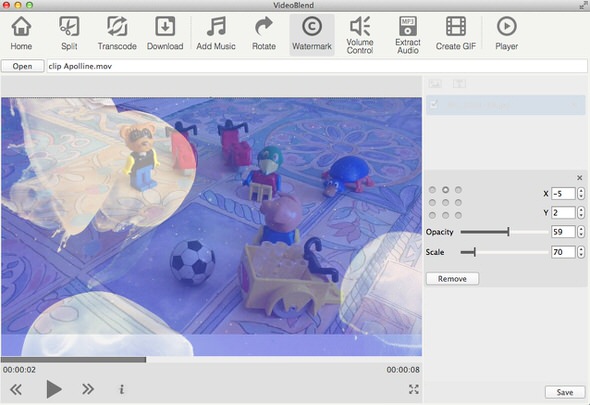This screenshot has height=405, width=590.
Task: Open the Add Music tool
Action: pos(216,34)
